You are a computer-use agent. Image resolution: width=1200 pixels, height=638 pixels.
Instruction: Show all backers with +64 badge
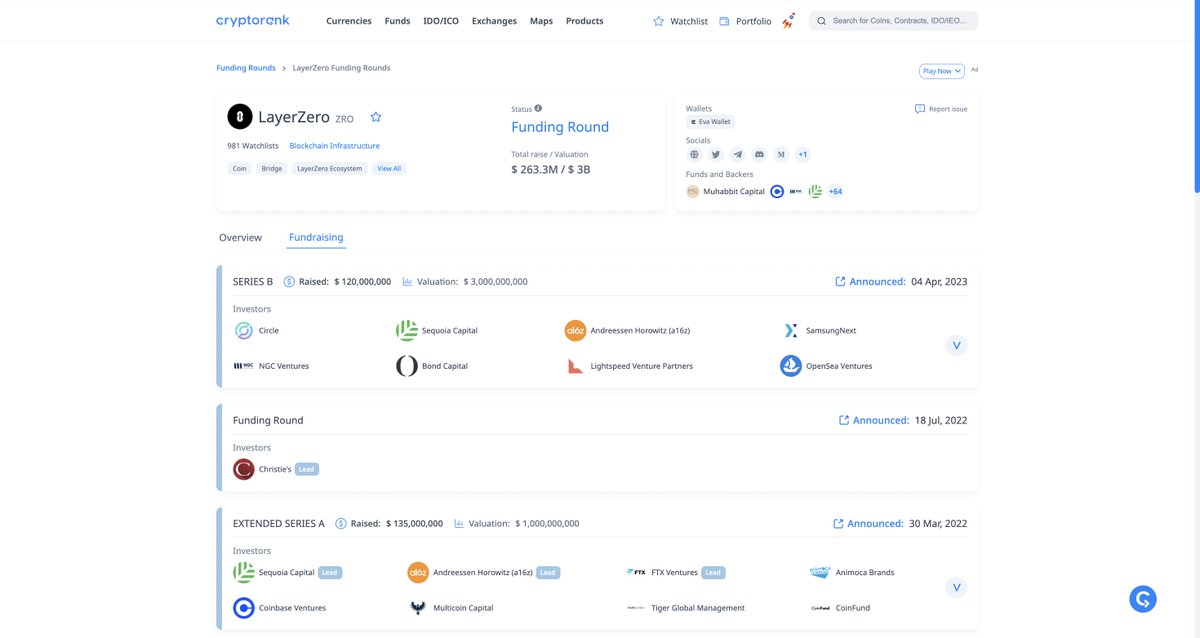pos(836,191)
